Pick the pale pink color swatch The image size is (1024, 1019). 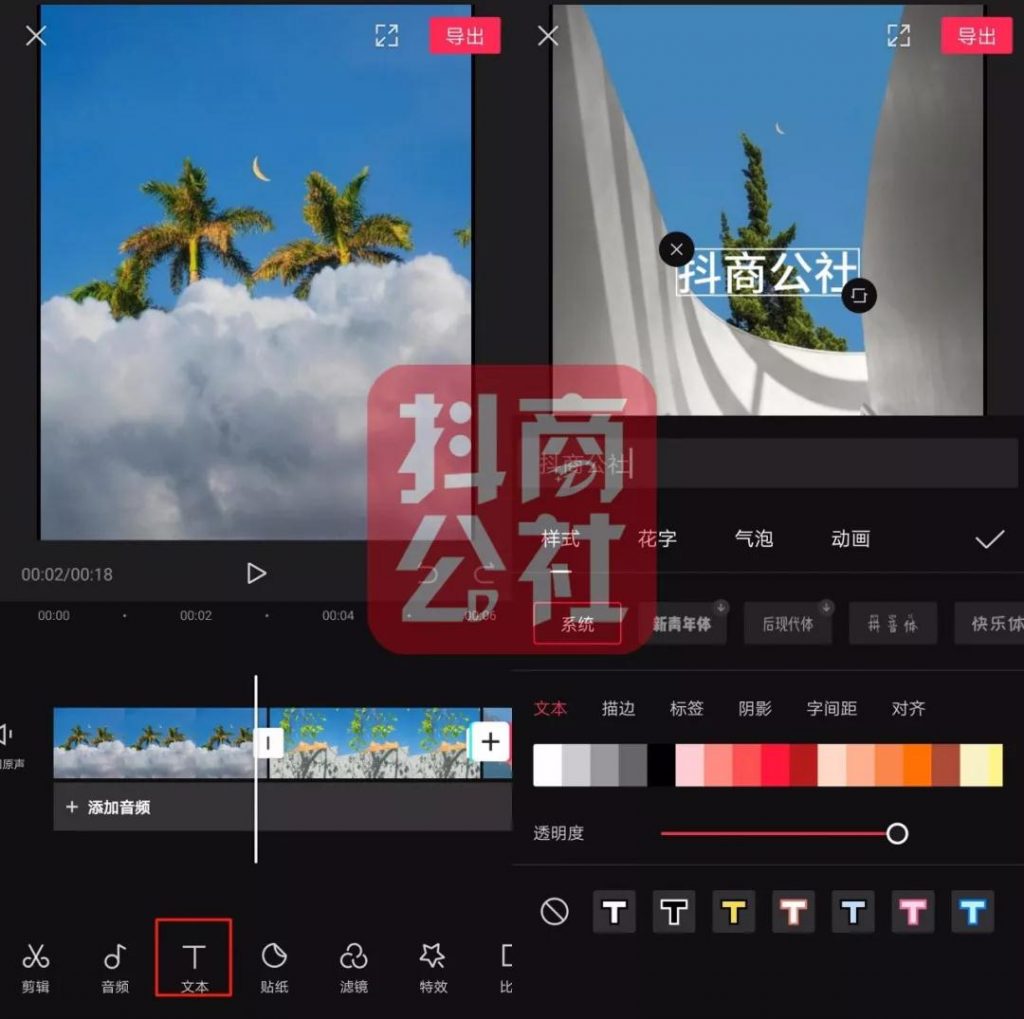click(690, 765)
